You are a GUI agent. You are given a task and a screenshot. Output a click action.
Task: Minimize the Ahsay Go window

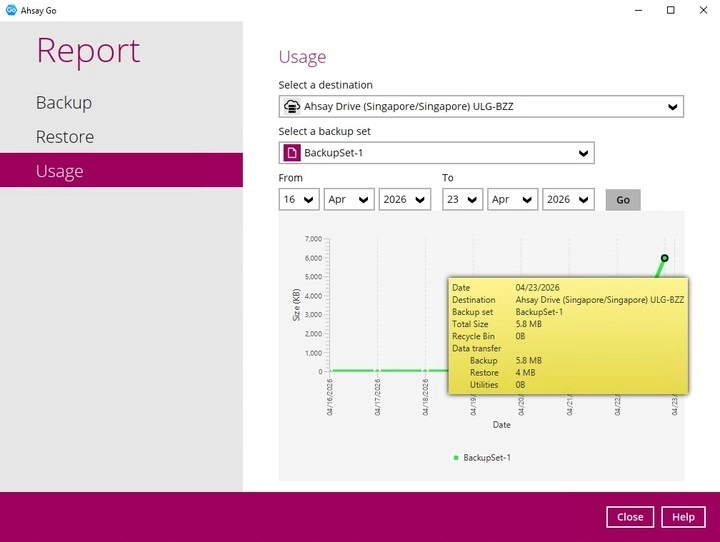(x=638, y=10)
